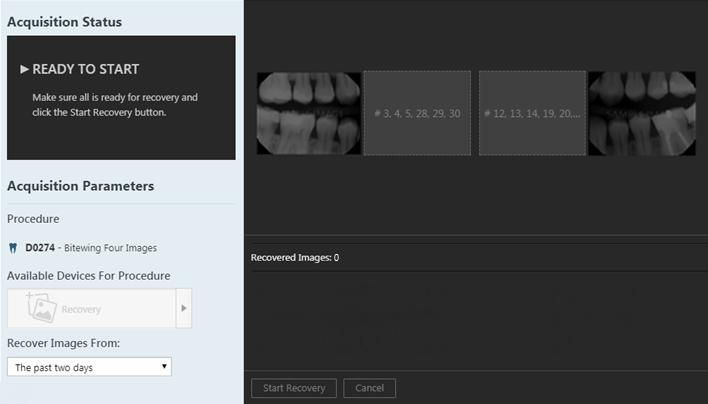Click the Cancel button

click(x=369, y=388)
